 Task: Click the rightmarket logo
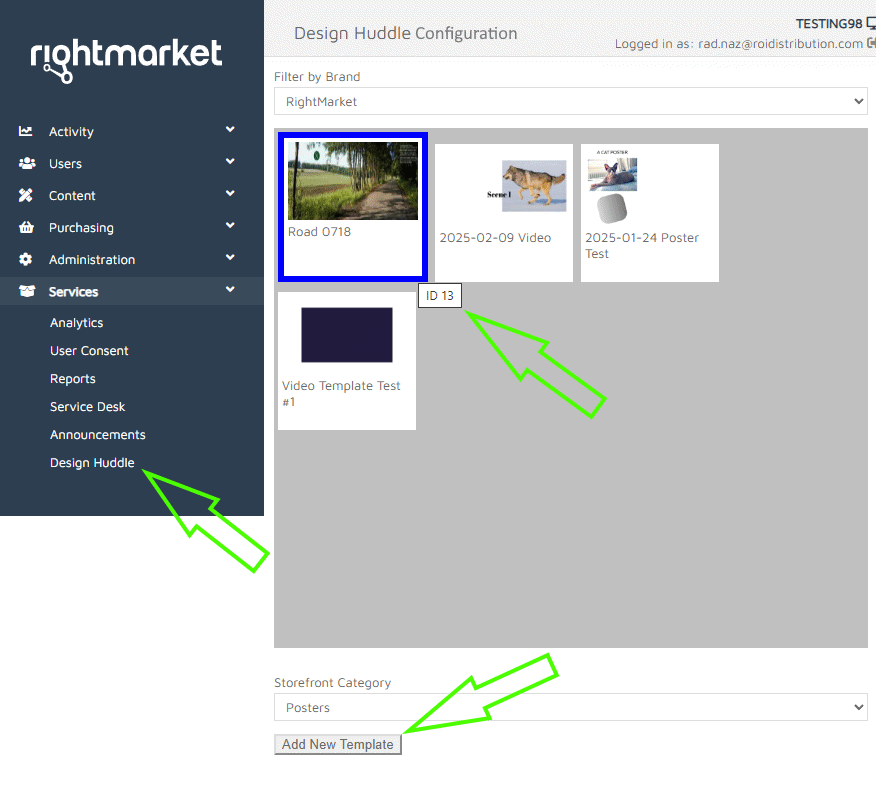pos(126,58)
